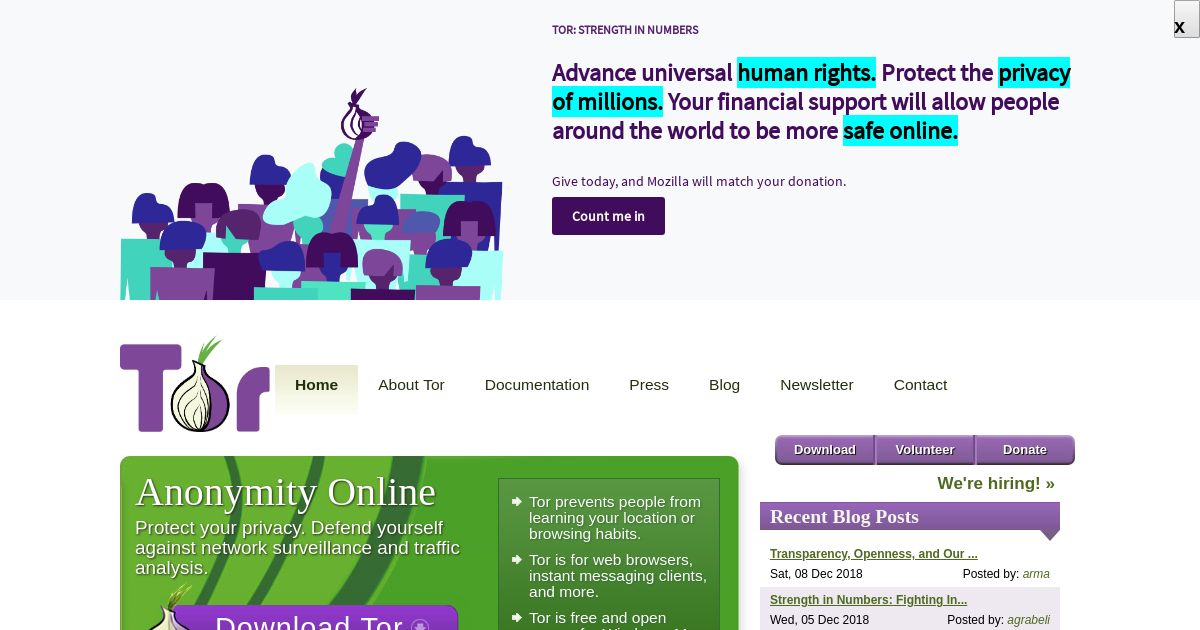Click 'Tor is for web browsers' bullet arrow
Screen dimensions: 1200x630
point(516,560)
